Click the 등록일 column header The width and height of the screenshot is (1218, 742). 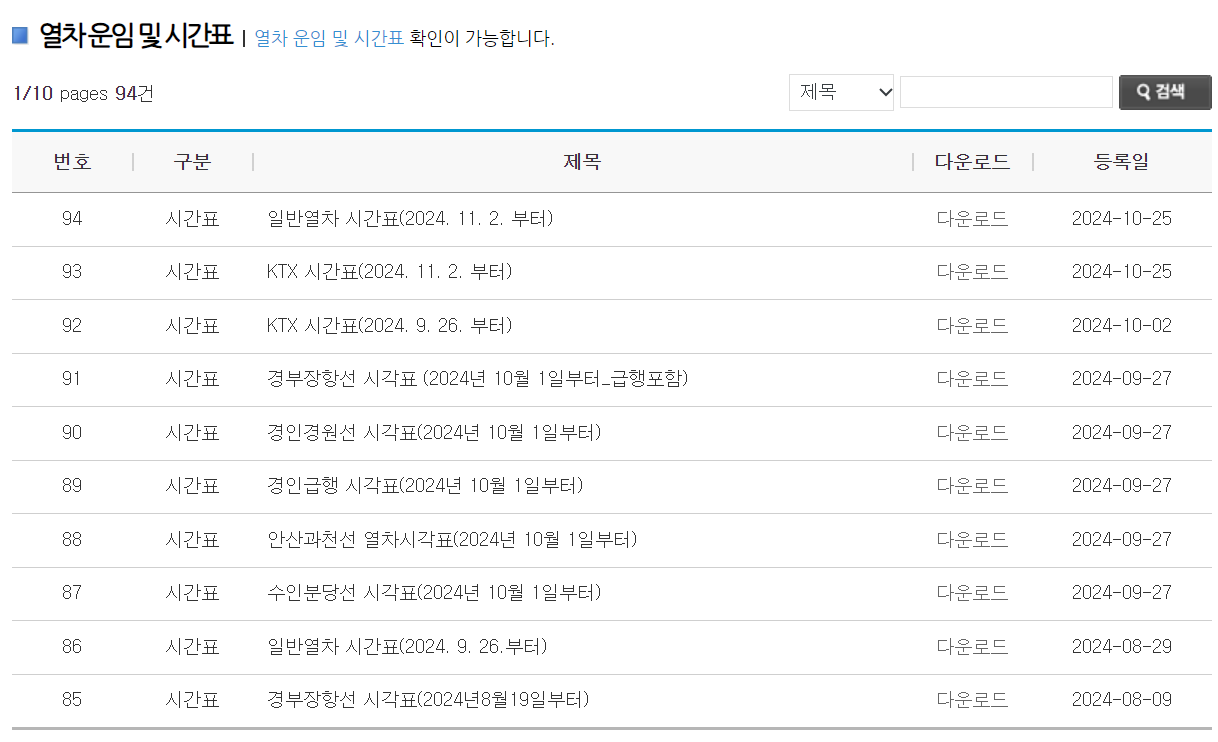tap(1121, 162)
